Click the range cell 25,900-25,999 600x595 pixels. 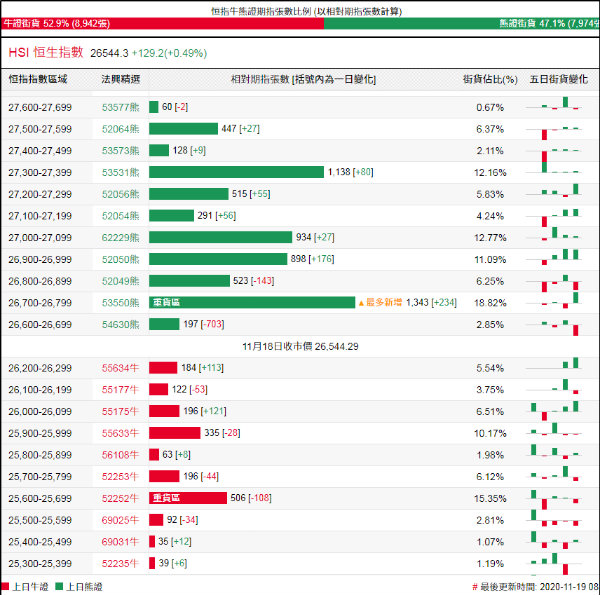pos(40,433)
